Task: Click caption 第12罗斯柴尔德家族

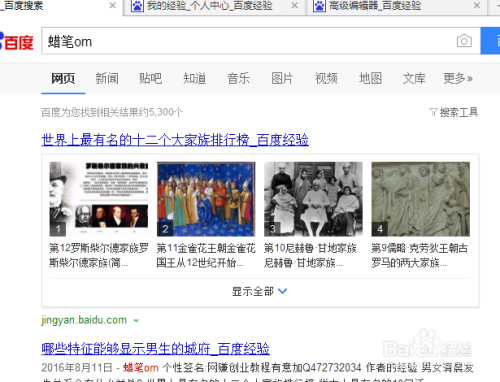Action: point(99,255)
